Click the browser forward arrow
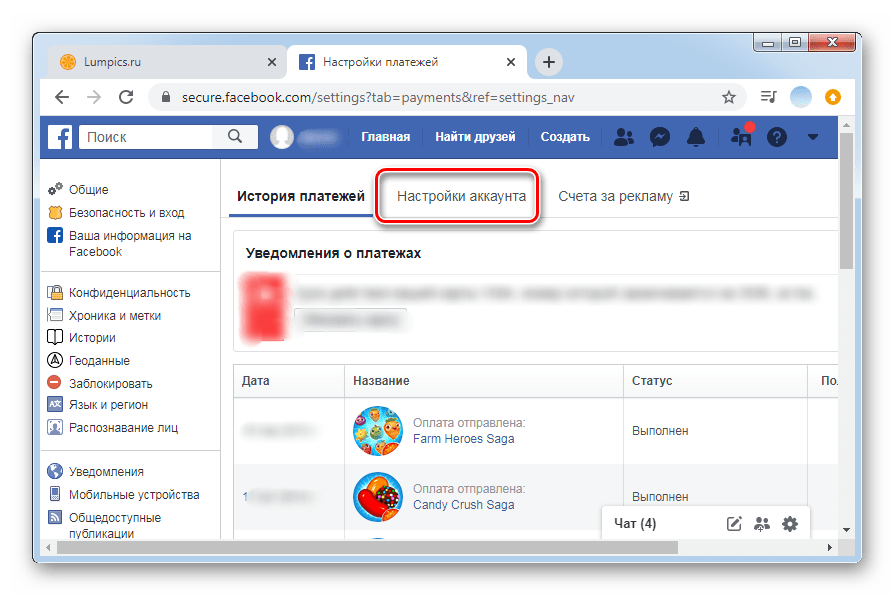Screen dimensions: 895x596 94,97
